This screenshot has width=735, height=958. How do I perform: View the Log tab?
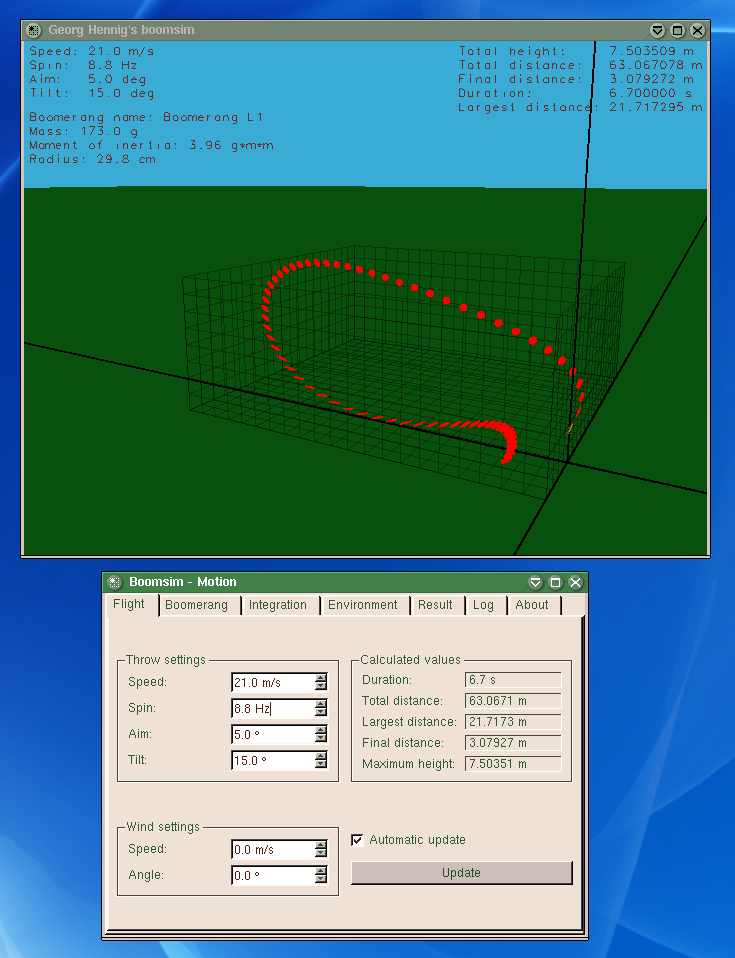coord(484,605)
